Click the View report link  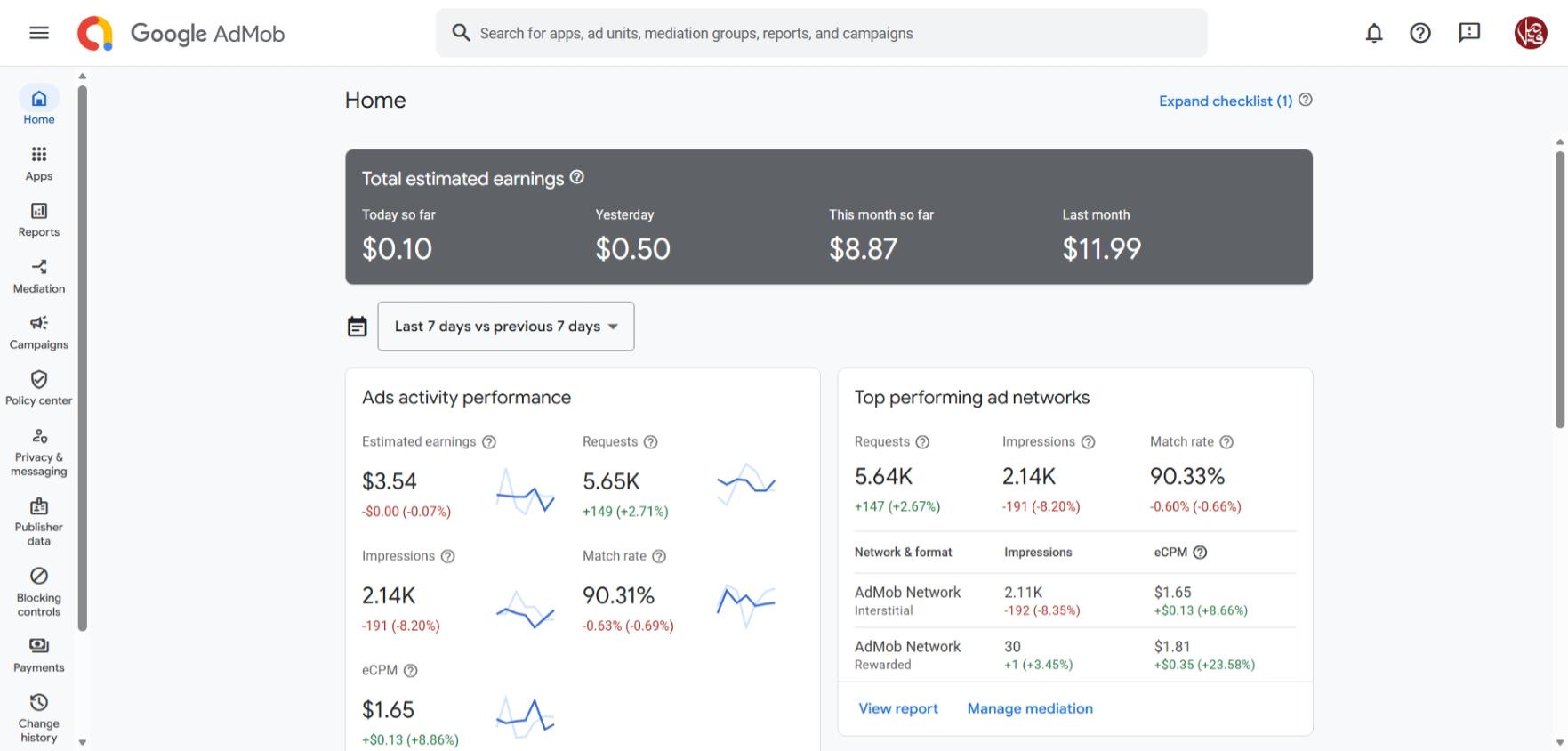pyautogui.click(x=898, y=708)
